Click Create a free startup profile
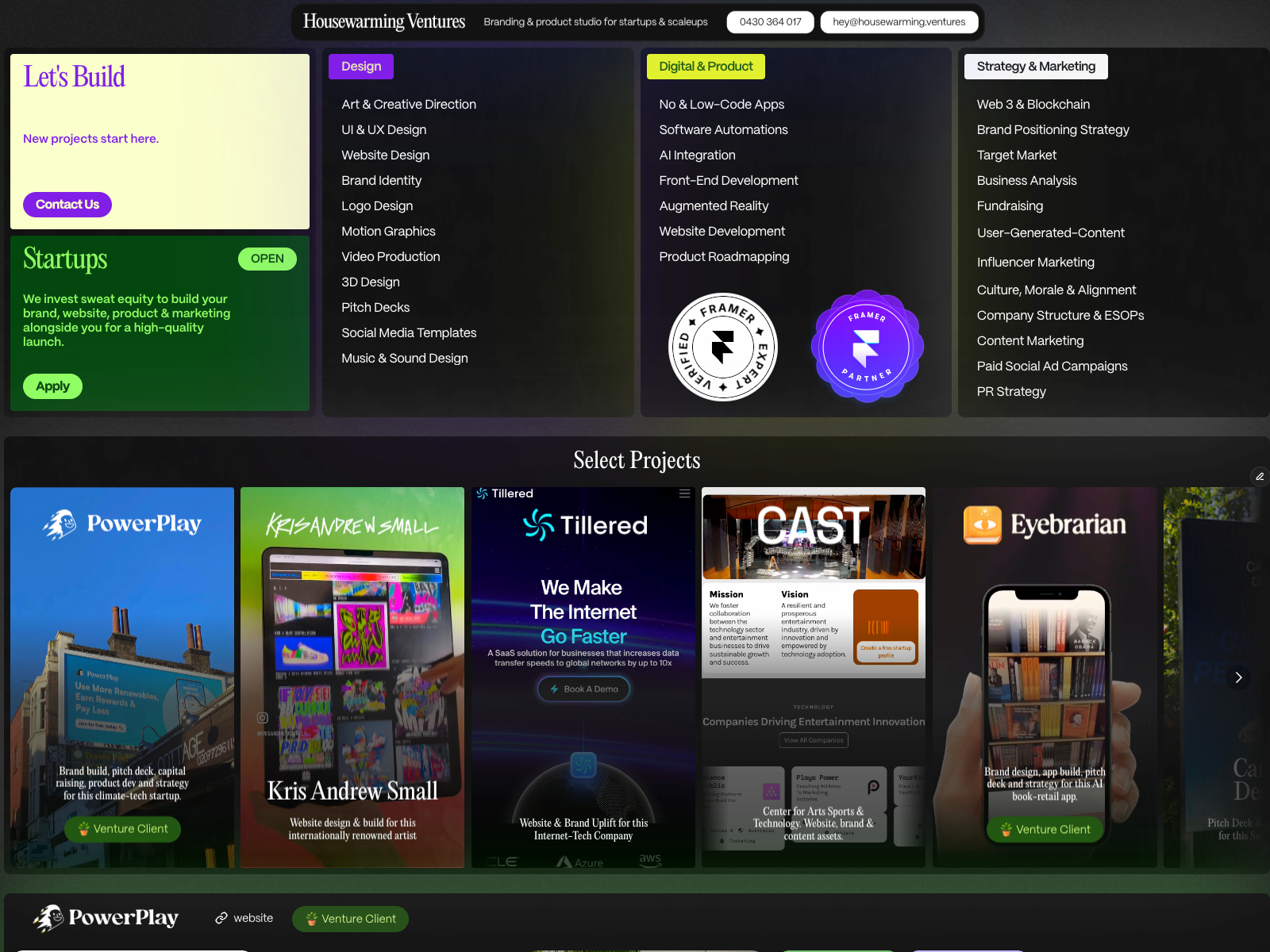 pyautogui.click(x=886, y=651)
